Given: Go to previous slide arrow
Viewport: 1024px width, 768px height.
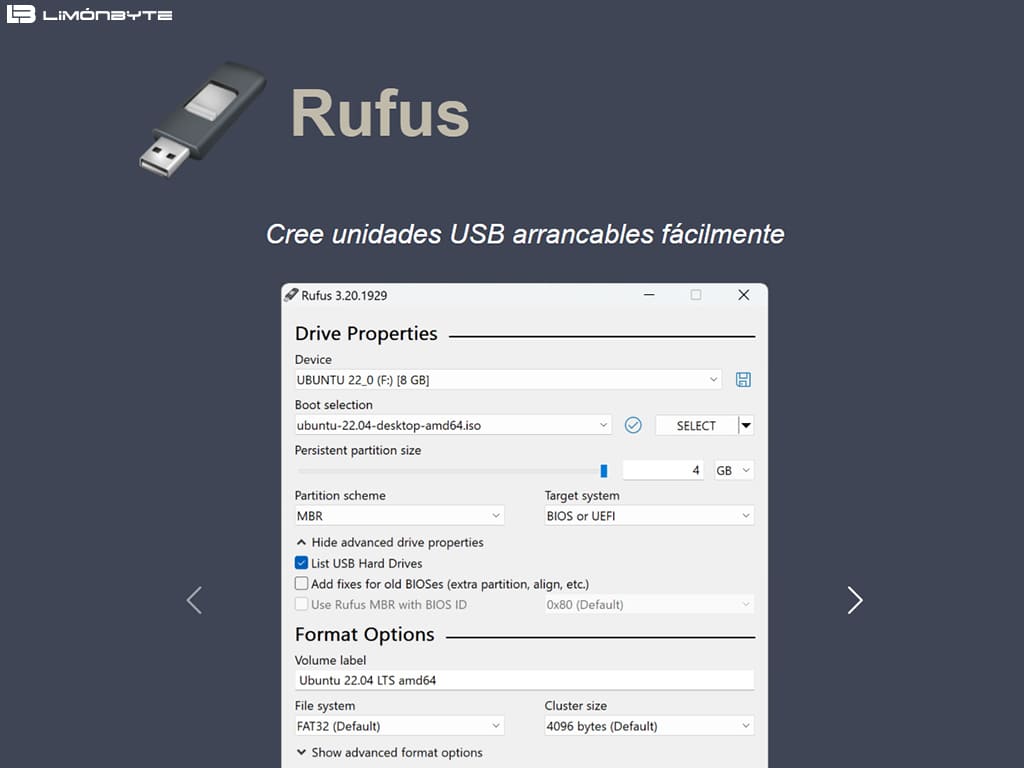Looking at the screenshot, I should point(194,600).
